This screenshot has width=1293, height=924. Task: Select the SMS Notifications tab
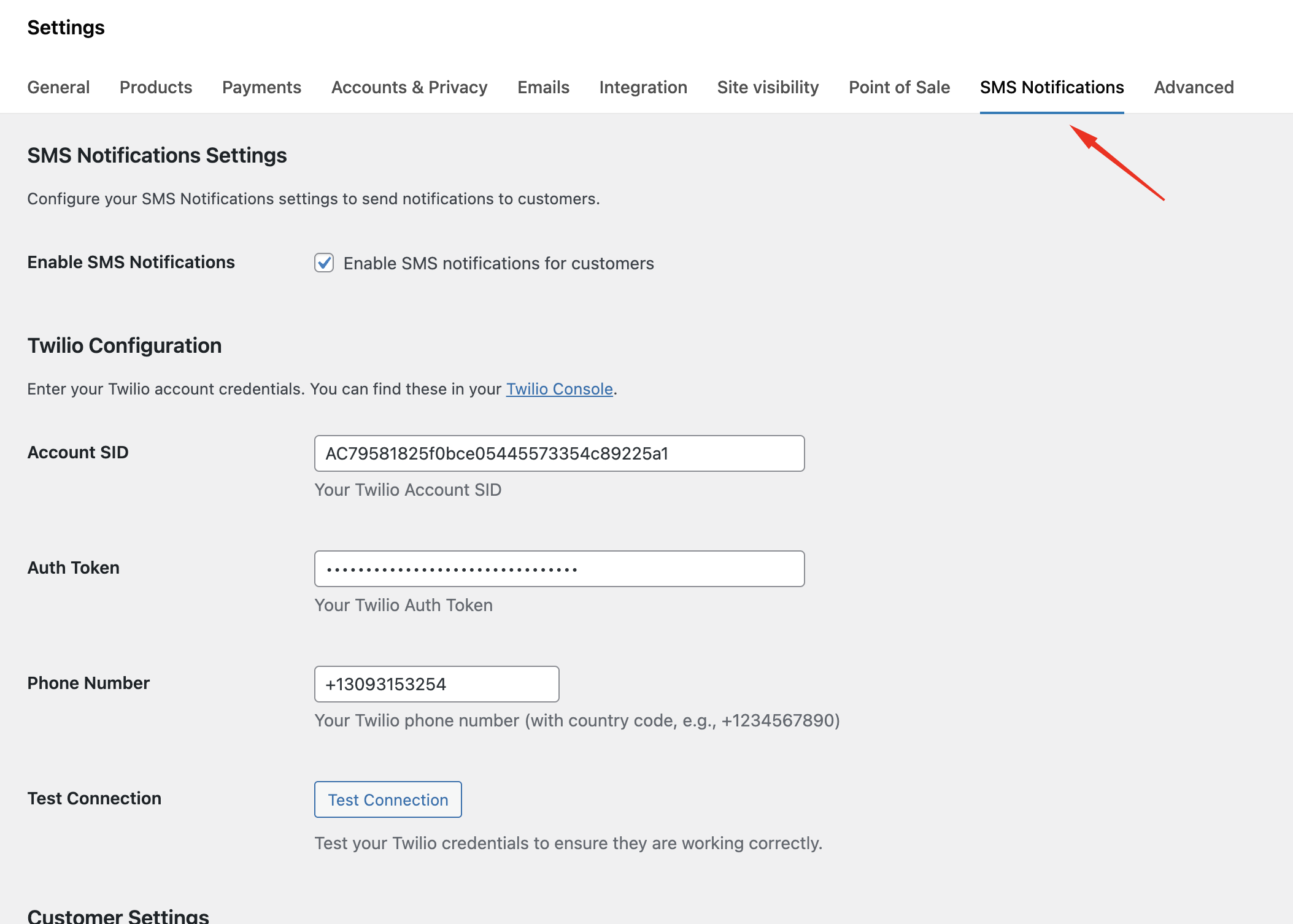[1052, 87]
